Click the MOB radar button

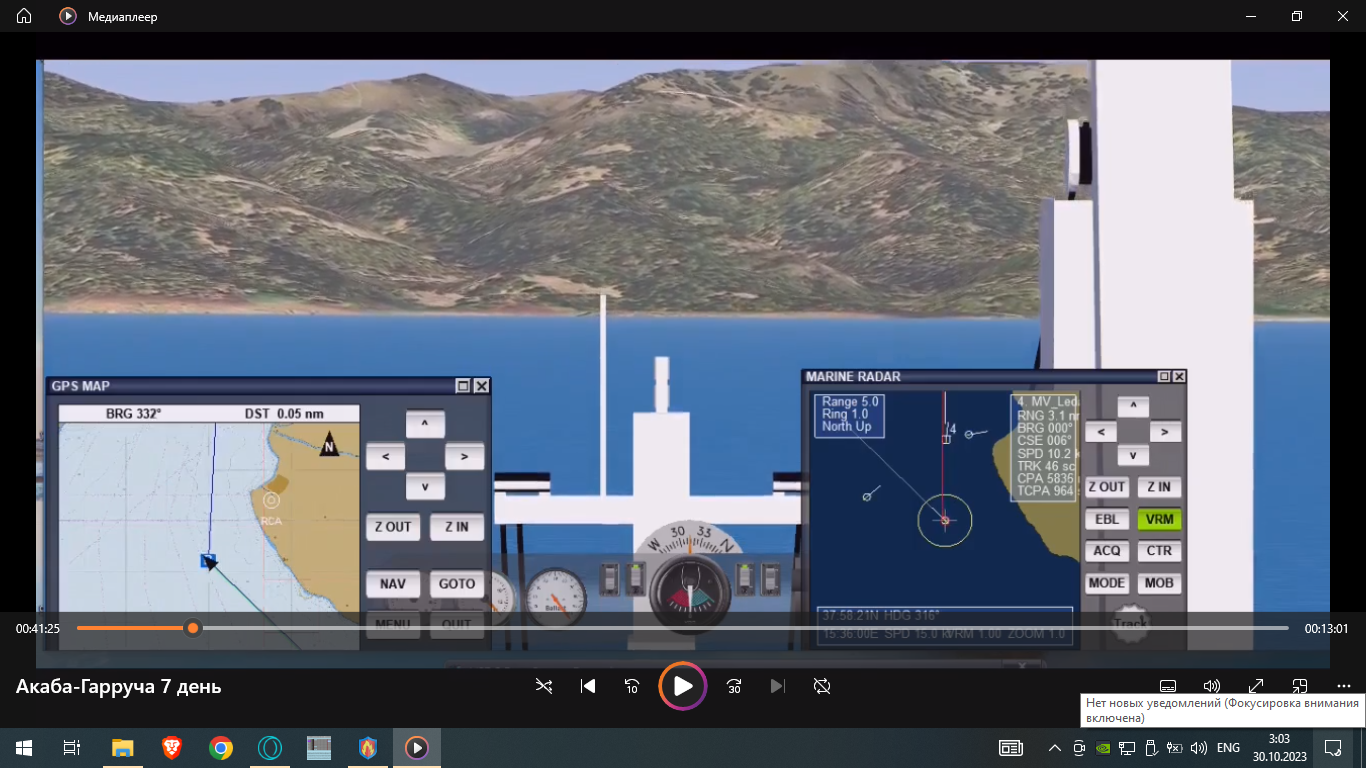click(x=1159, y=583)
